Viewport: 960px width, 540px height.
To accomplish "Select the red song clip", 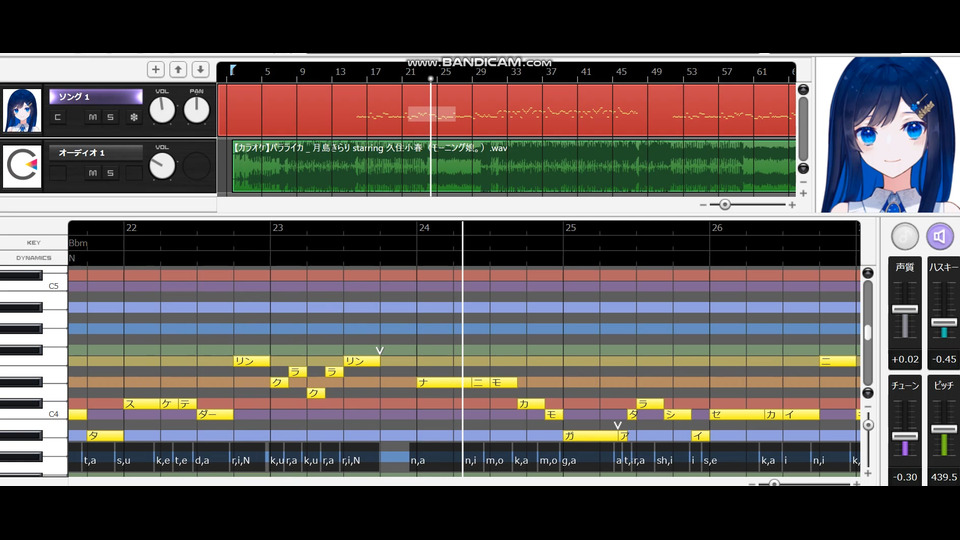I will [x=506, y=110].
